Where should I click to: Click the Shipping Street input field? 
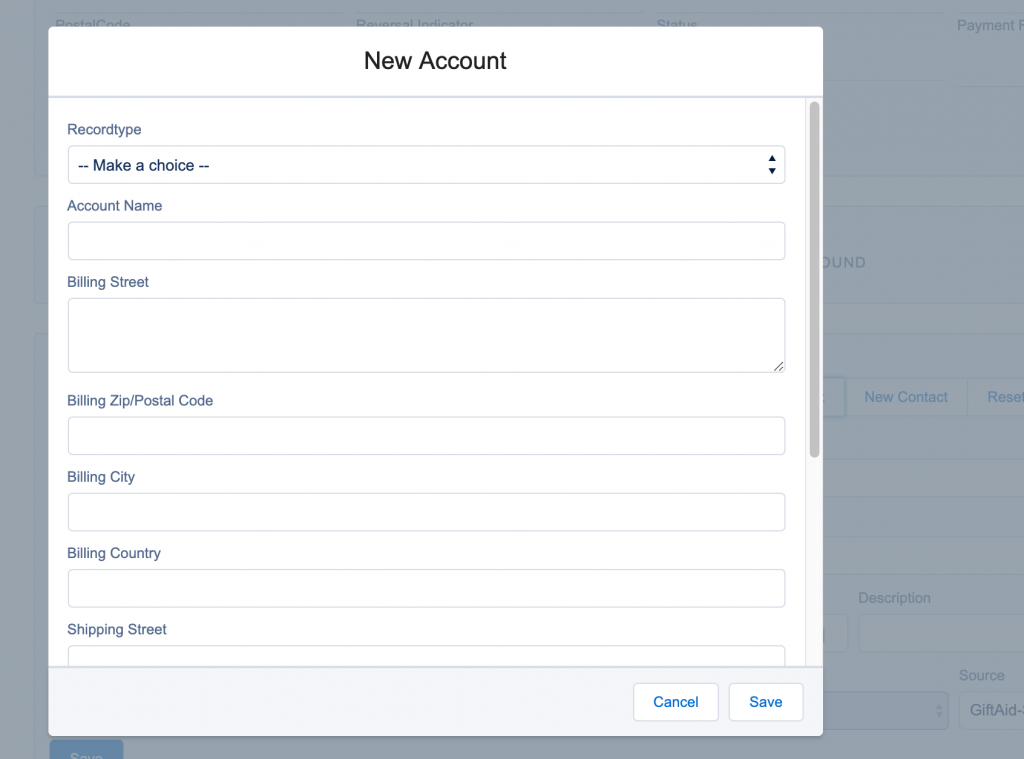click(x=426, y=655)
